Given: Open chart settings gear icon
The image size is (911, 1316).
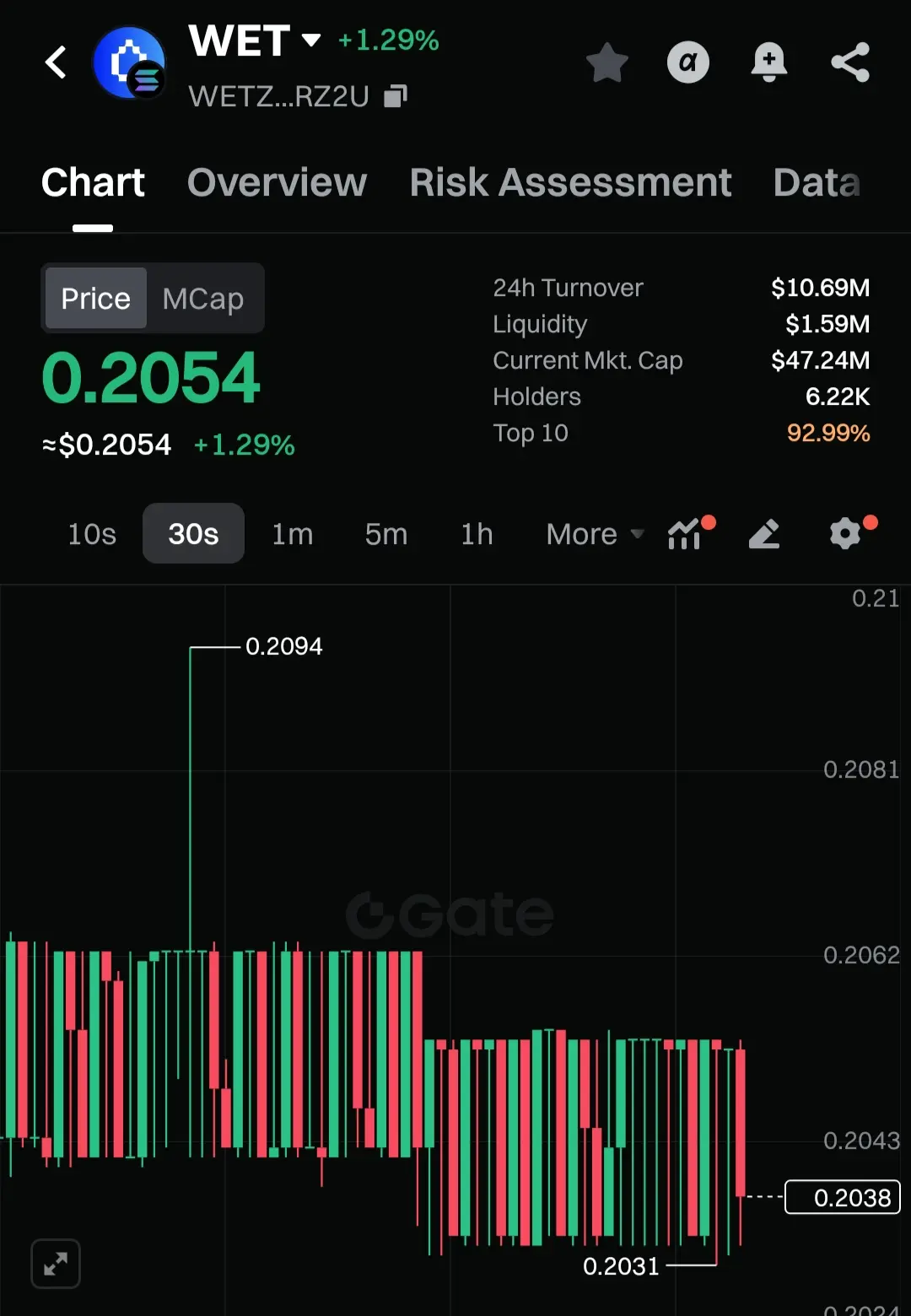Looking at the screenshot, I should tap(847, 534).
